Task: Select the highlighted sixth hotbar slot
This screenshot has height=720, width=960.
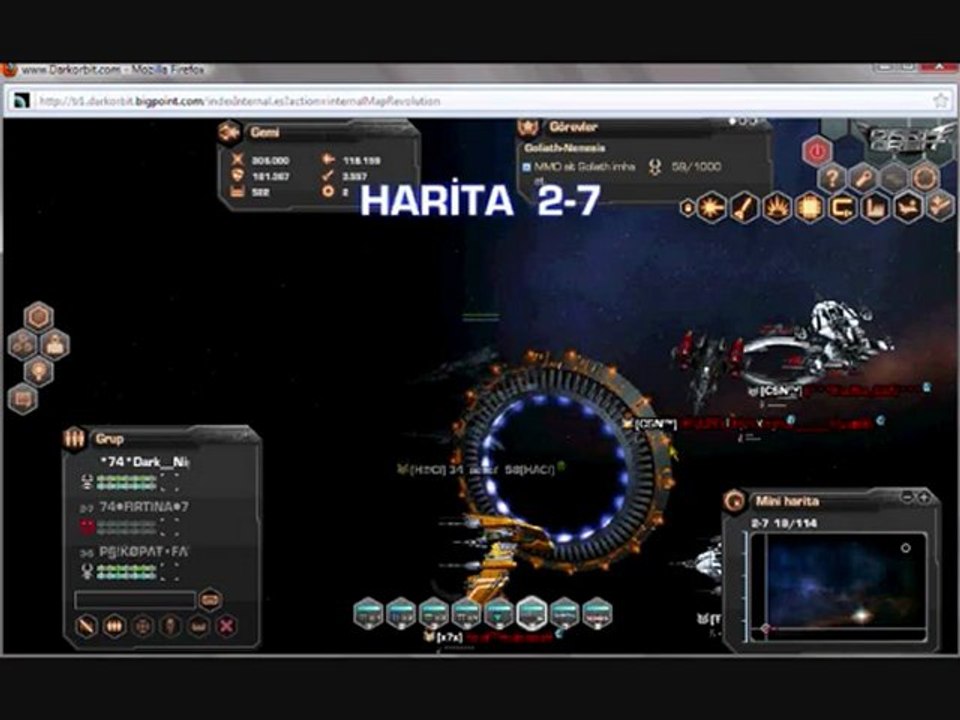Action: pyautogui.click(x=531, y=613)
